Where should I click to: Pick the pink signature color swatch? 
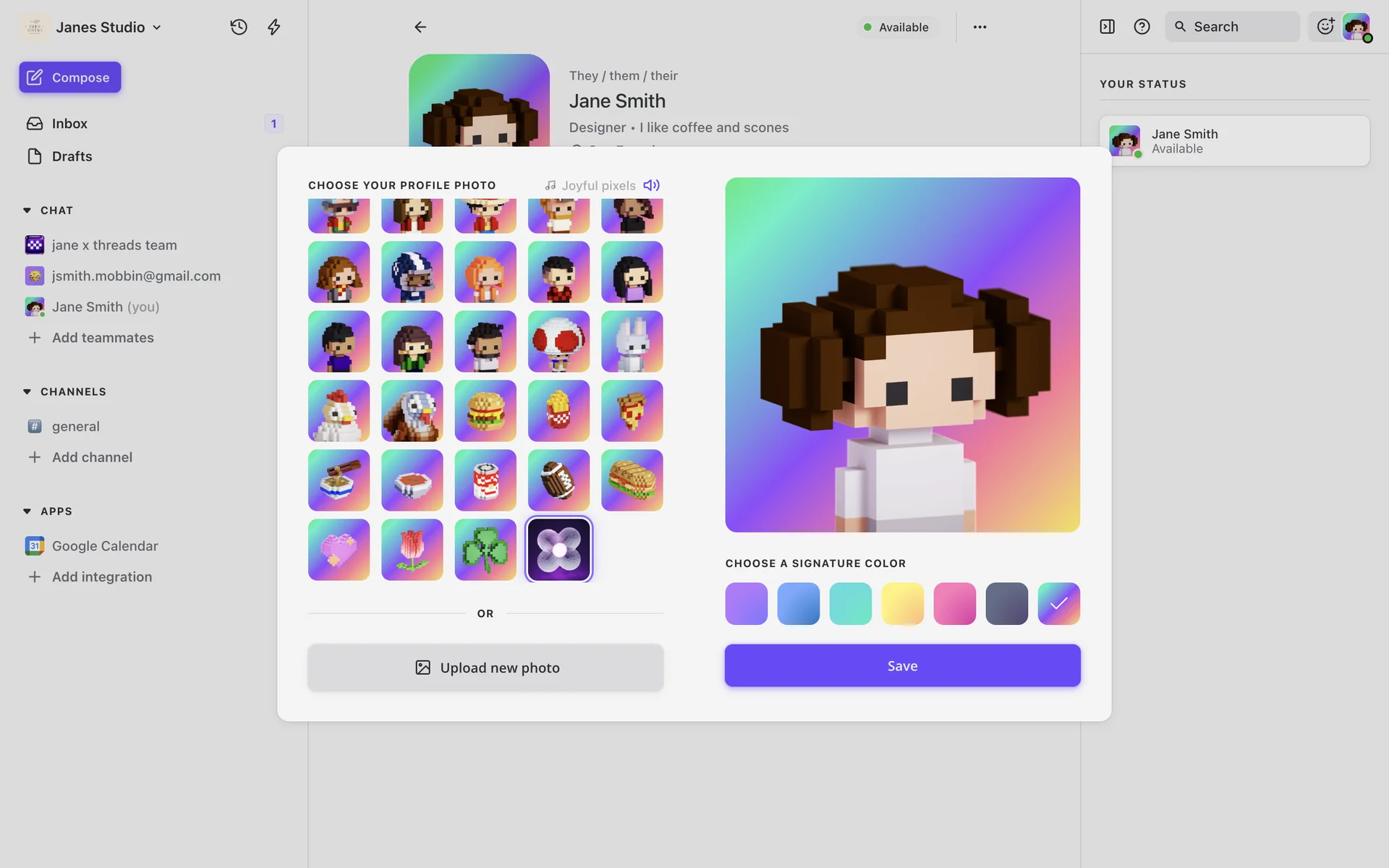[954, 603]
